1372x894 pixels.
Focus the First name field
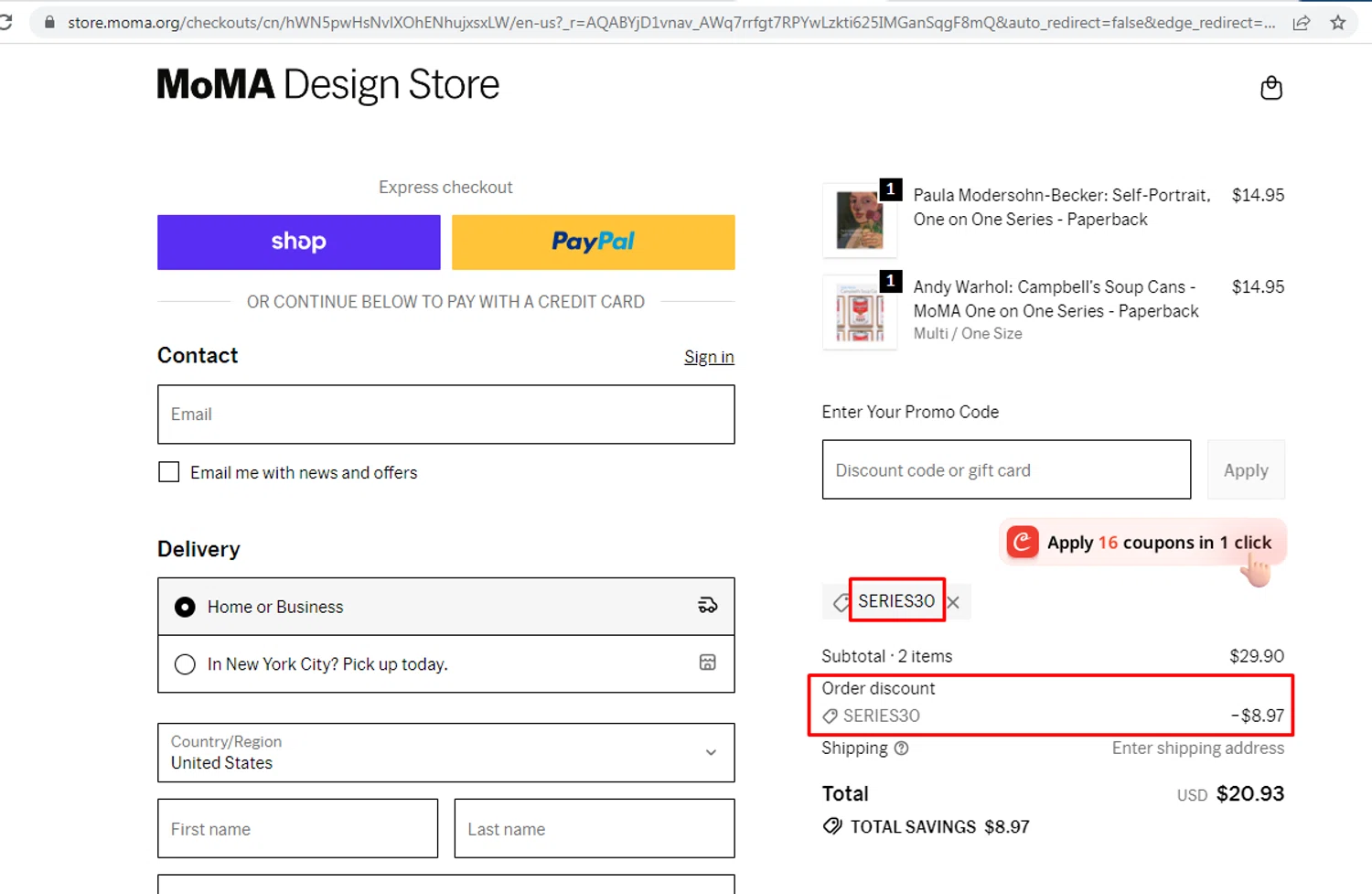pyautogui.click(x=297, y=828)
